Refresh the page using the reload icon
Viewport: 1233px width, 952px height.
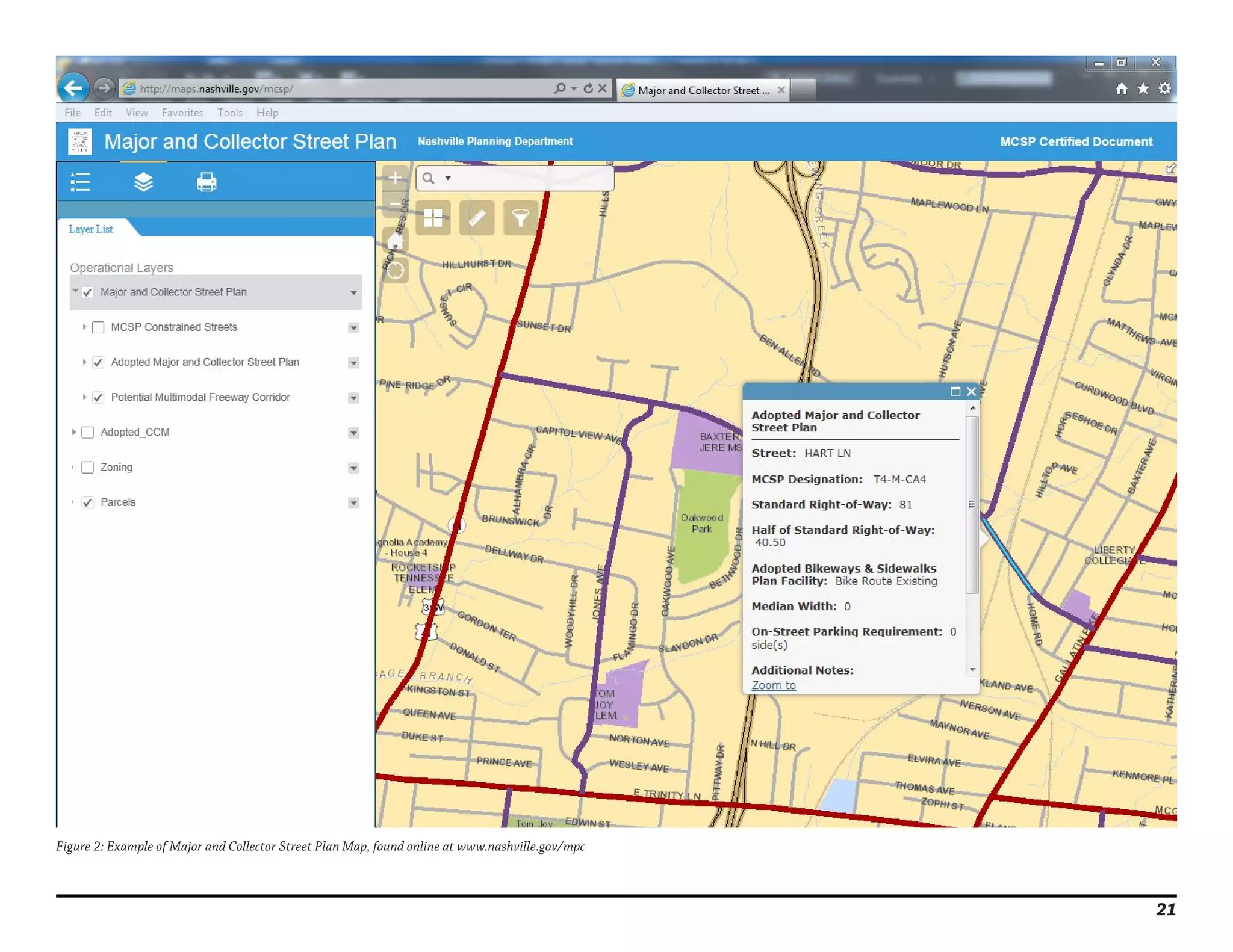(588, 88)
